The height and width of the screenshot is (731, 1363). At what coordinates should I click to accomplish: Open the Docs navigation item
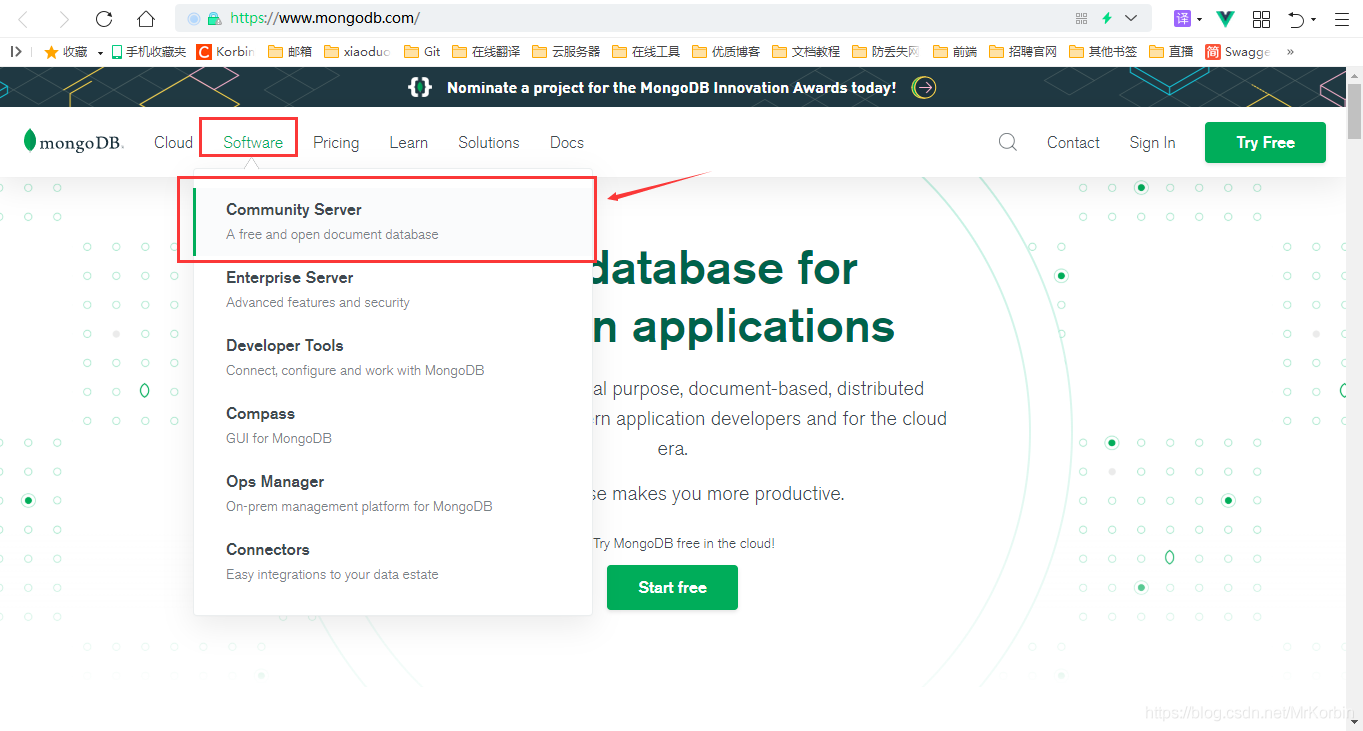[567, 143]
